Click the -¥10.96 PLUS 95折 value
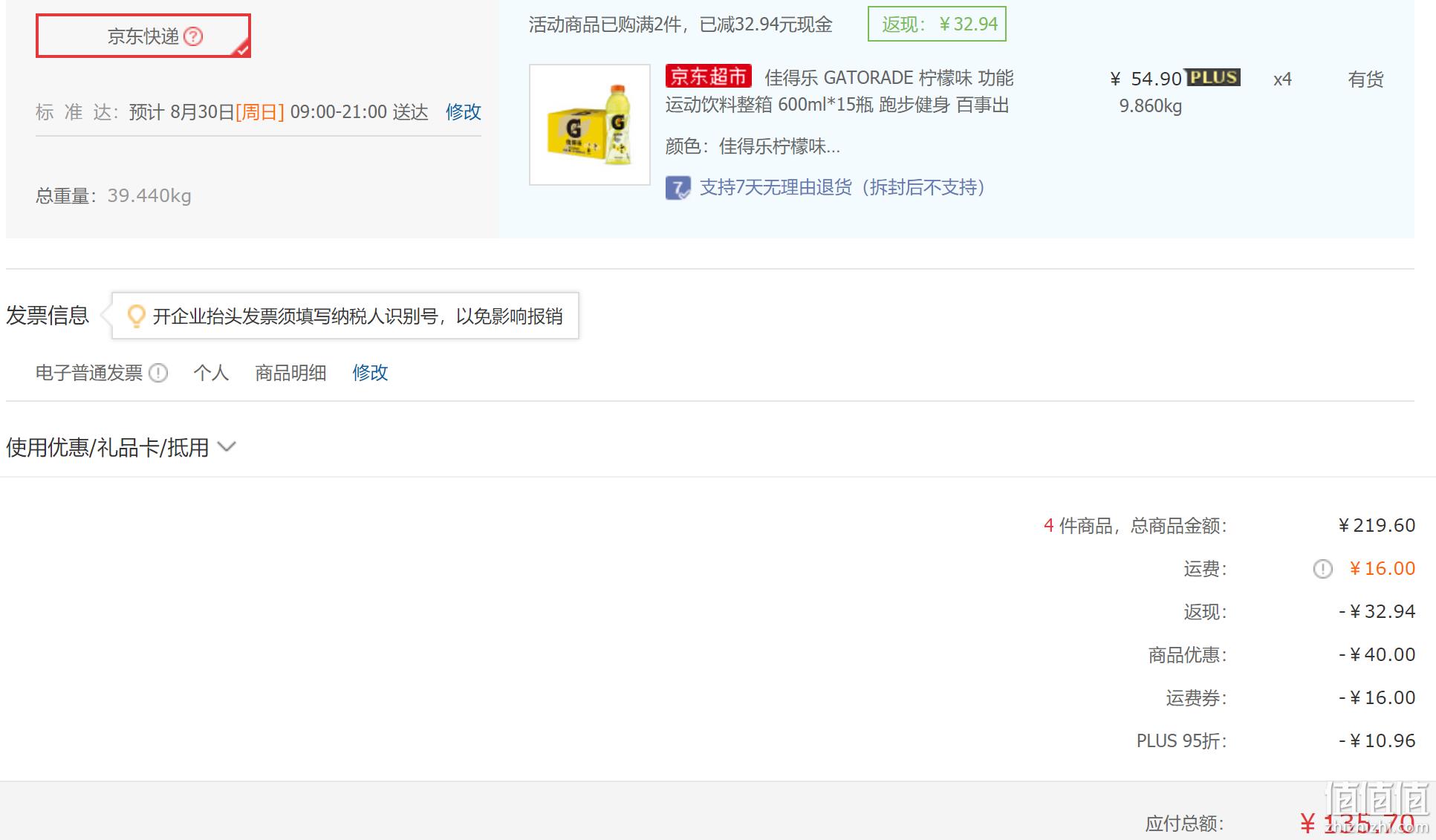The height and width of the screenshot is (840, 1436). point(1377,741)
